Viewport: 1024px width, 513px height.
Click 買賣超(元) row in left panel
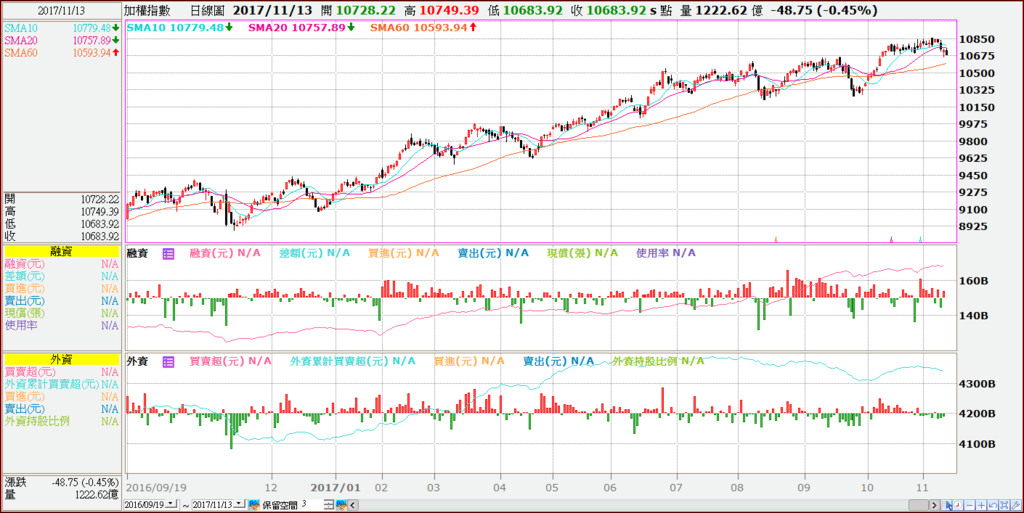point(61,372)
